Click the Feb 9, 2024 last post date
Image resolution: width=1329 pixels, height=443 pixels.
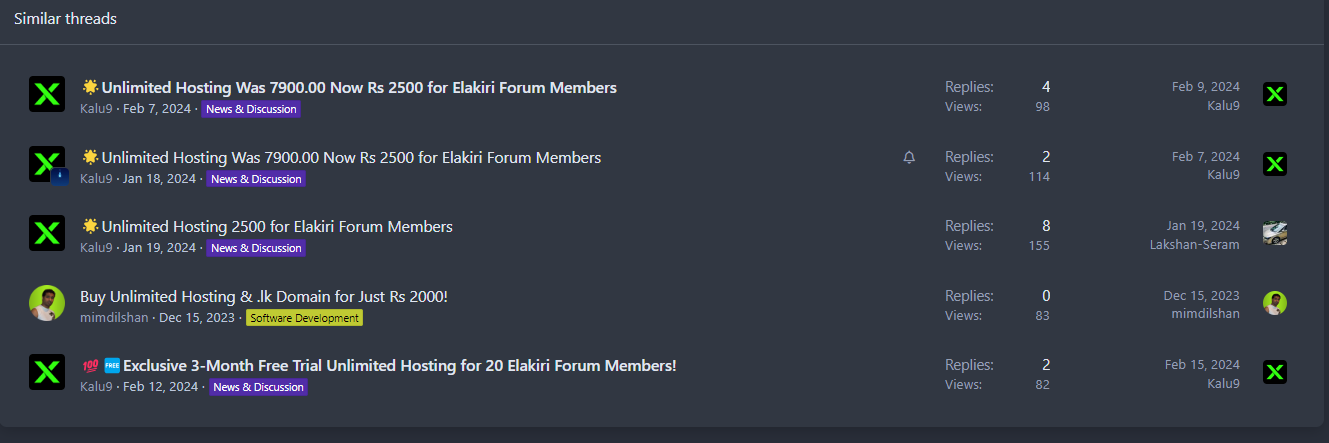(x=1206, y=87)
